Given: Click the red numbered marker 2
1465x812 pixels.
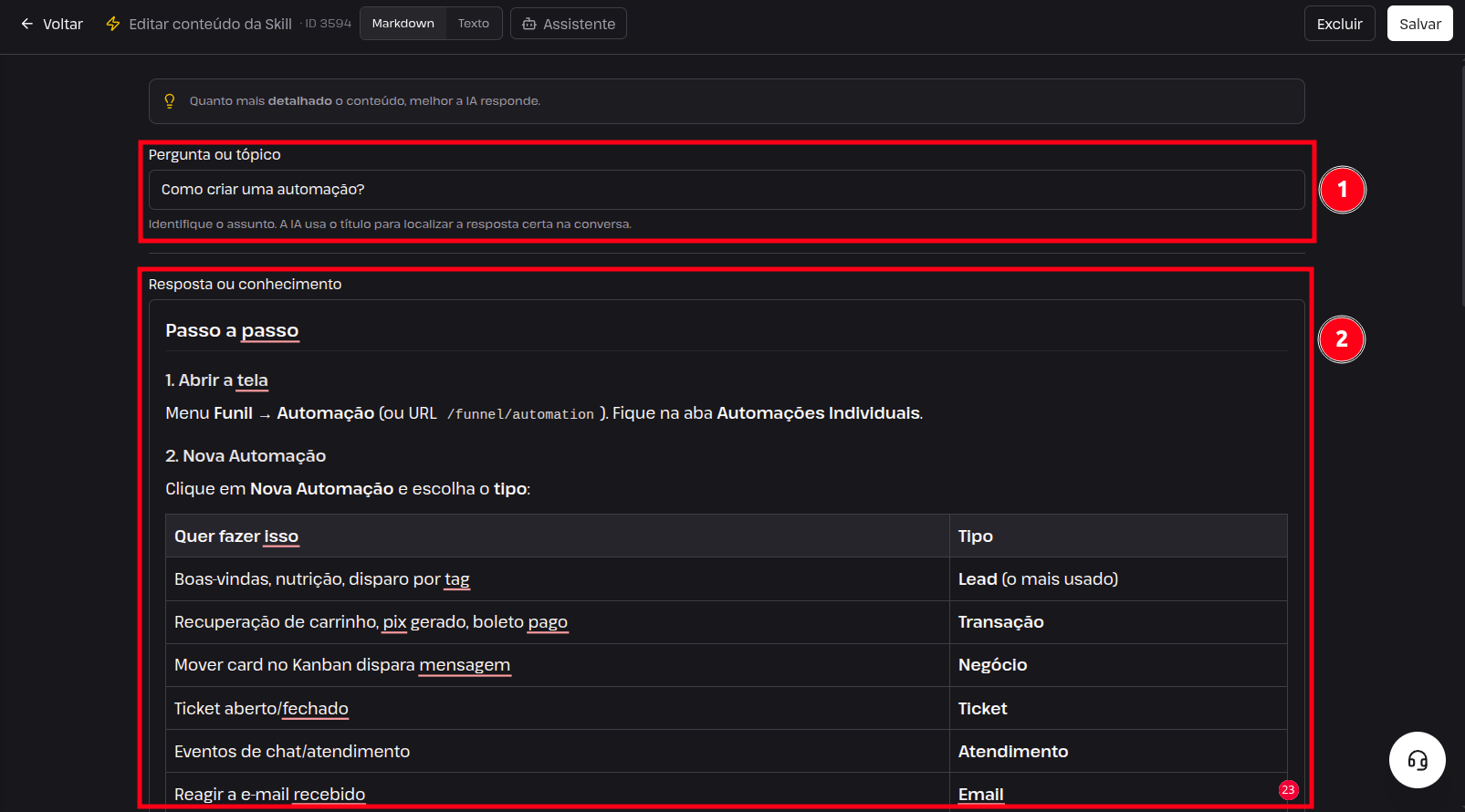Looking at the screenshot, I should (x=1342, y=339).
